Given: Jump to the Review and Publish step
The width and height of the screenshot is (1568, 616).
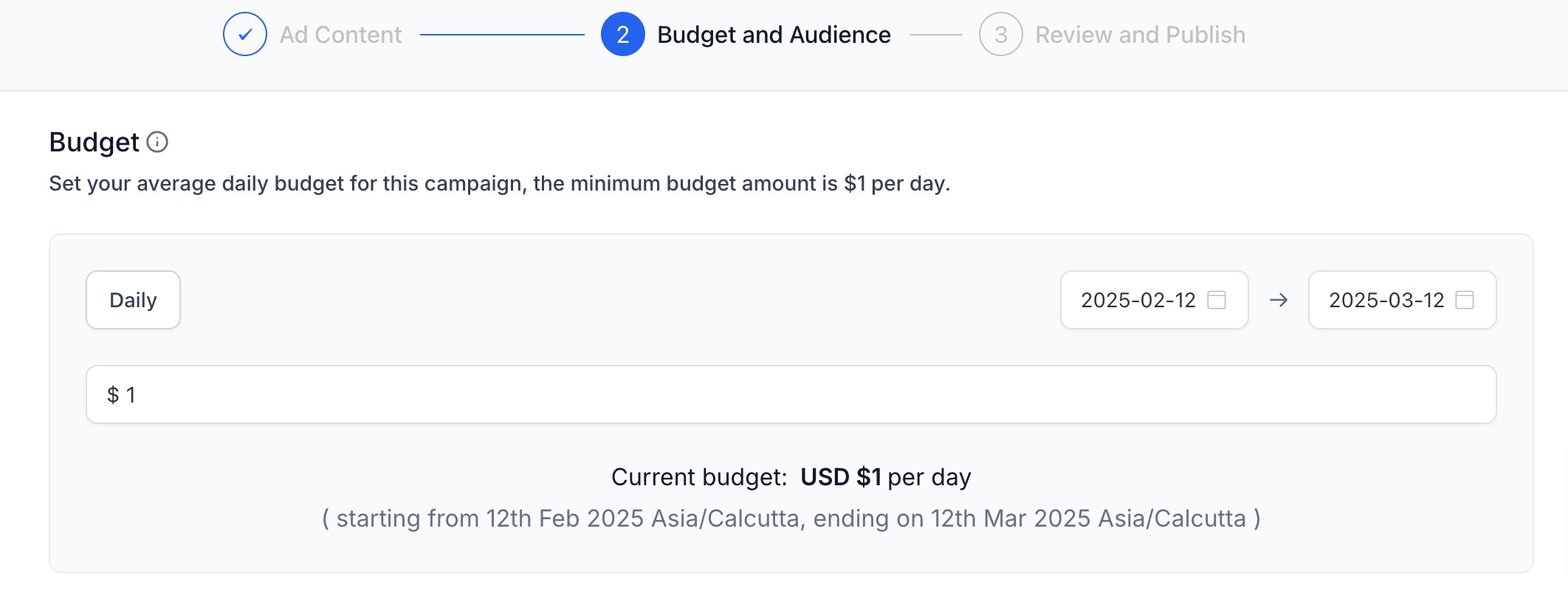Looking at the screenshot, I should tap(1140, 35).
